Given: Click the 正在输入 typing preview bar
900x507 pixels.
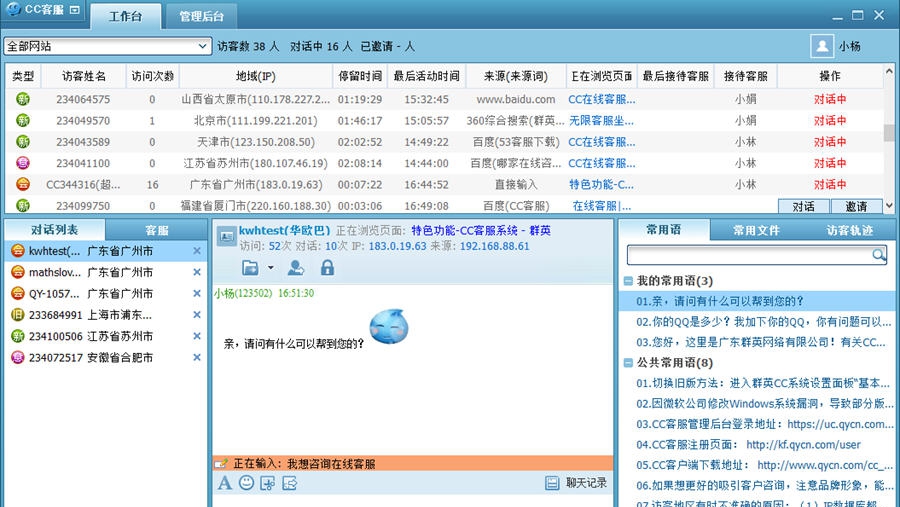Looking at the screenshot, I should click(x=413, y=463).
